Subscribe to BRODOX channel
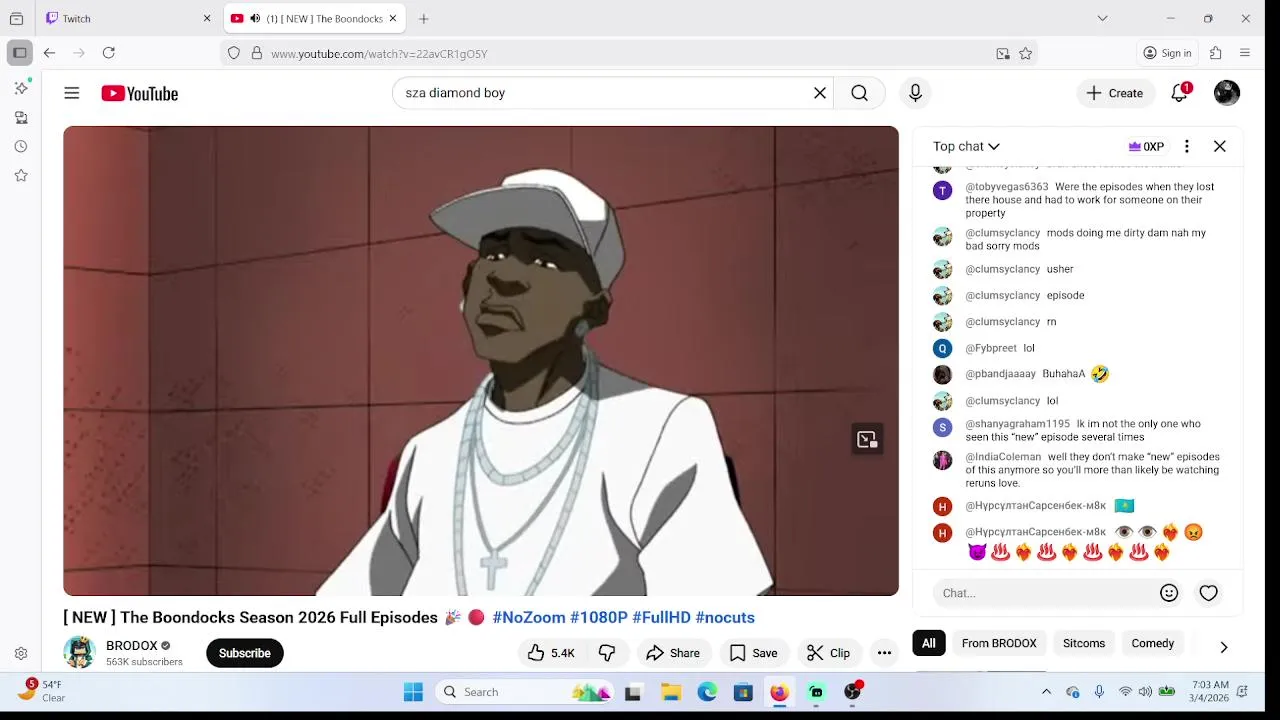 (x=245, y=653)
